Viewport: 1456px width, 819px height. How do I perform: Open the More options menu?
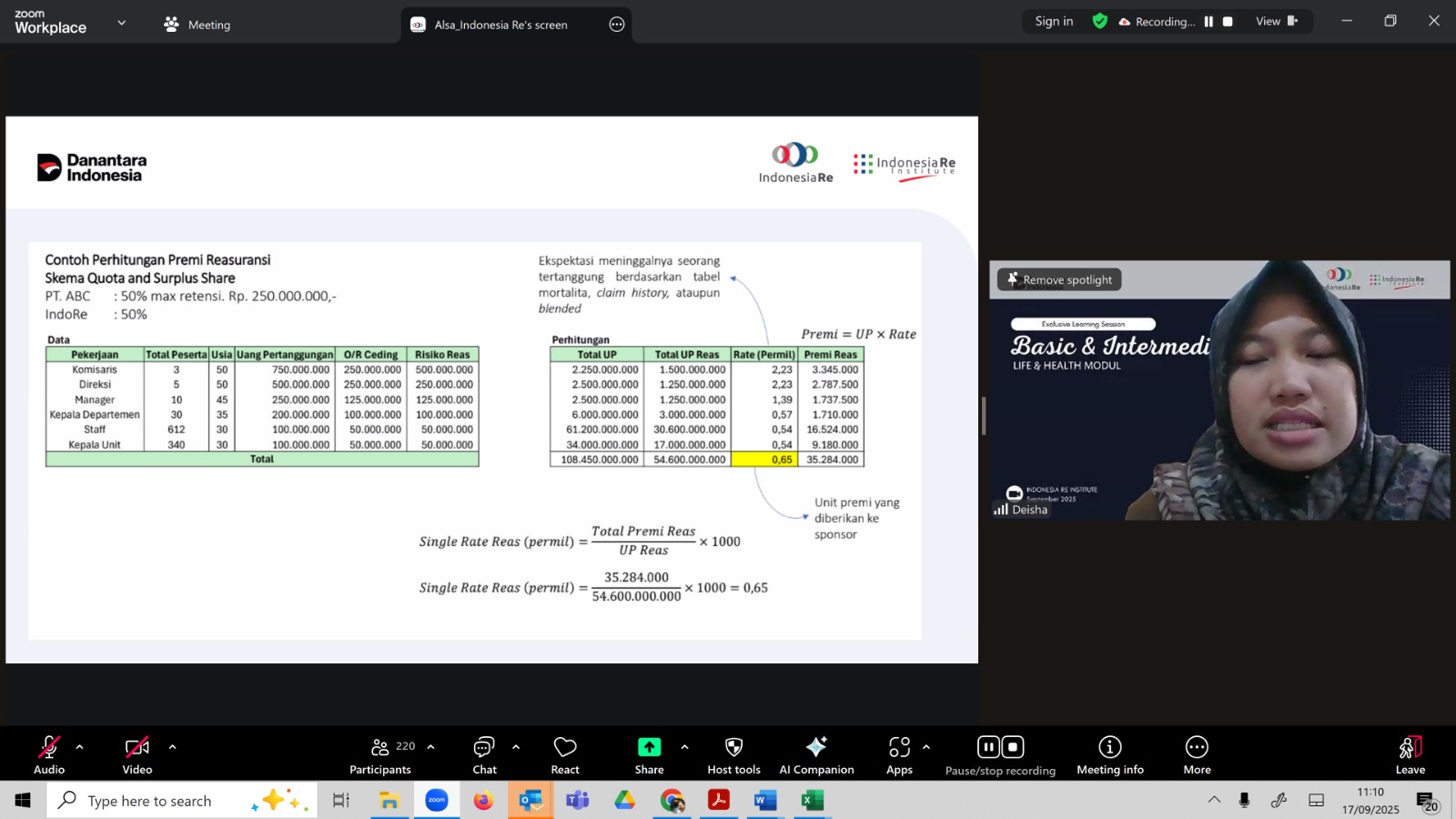tap(1197, 754)
